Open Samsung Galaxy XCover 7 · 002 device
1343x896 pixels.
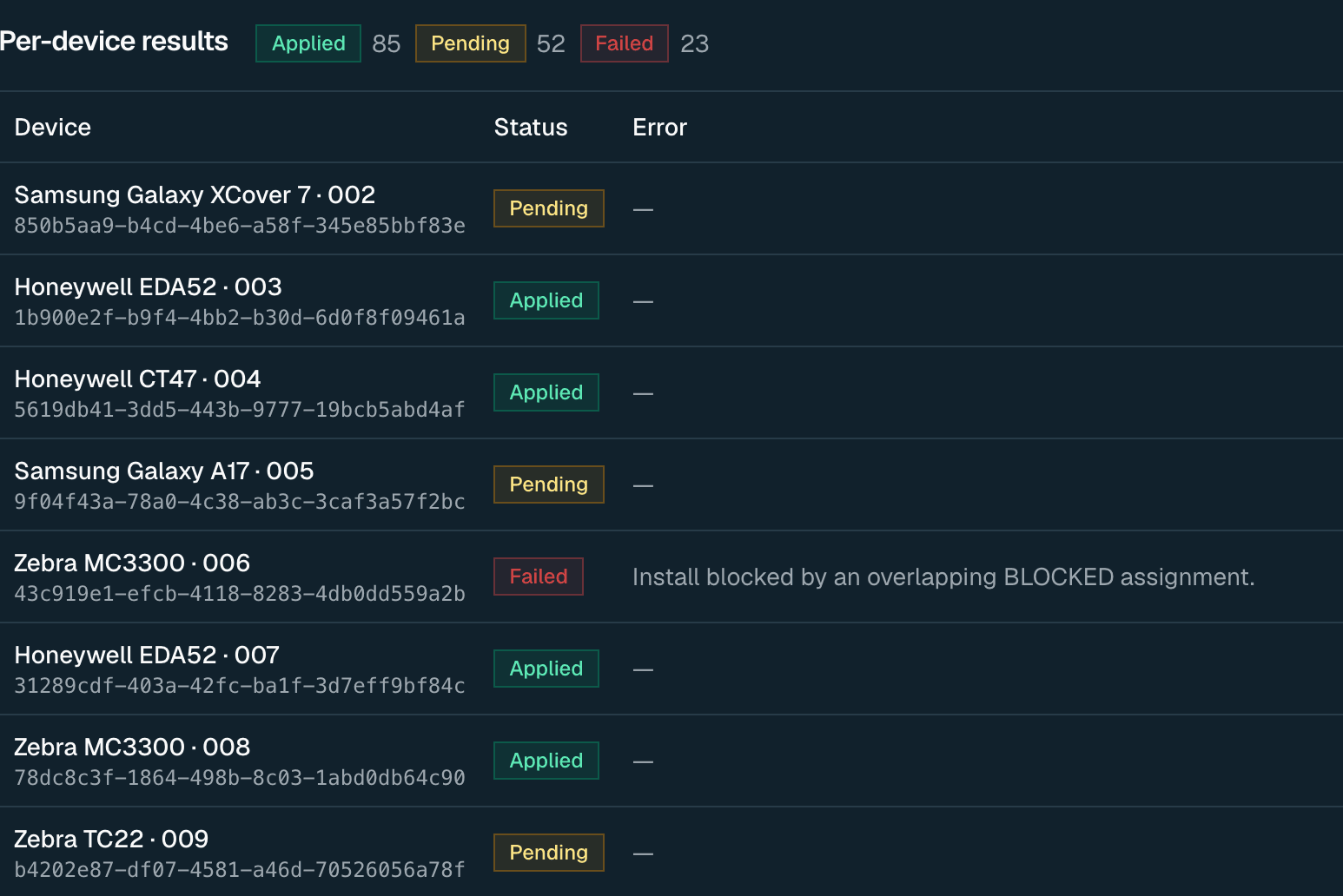[x=195, y=194]
